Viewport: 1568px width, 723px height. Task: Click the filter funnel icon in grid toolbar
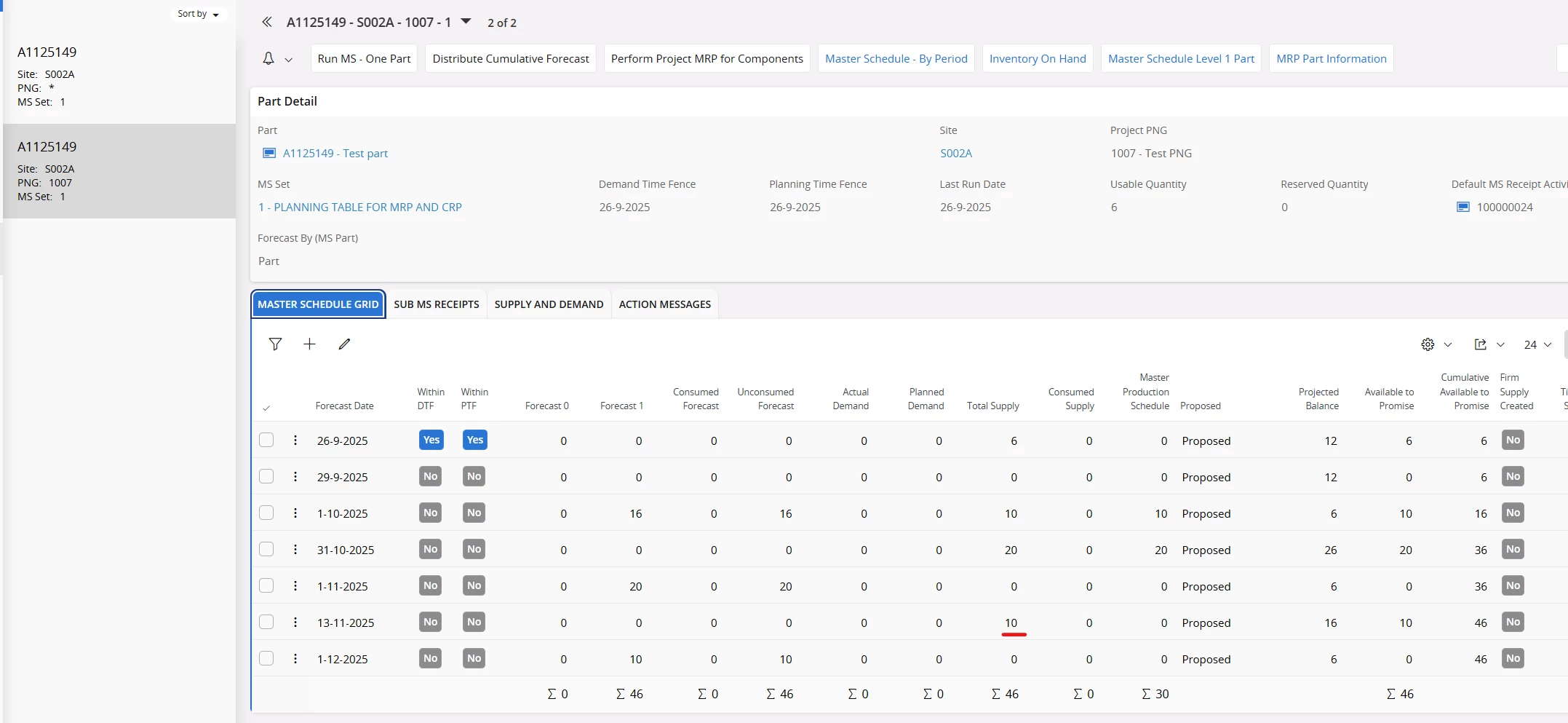click(x=275, y=344)
